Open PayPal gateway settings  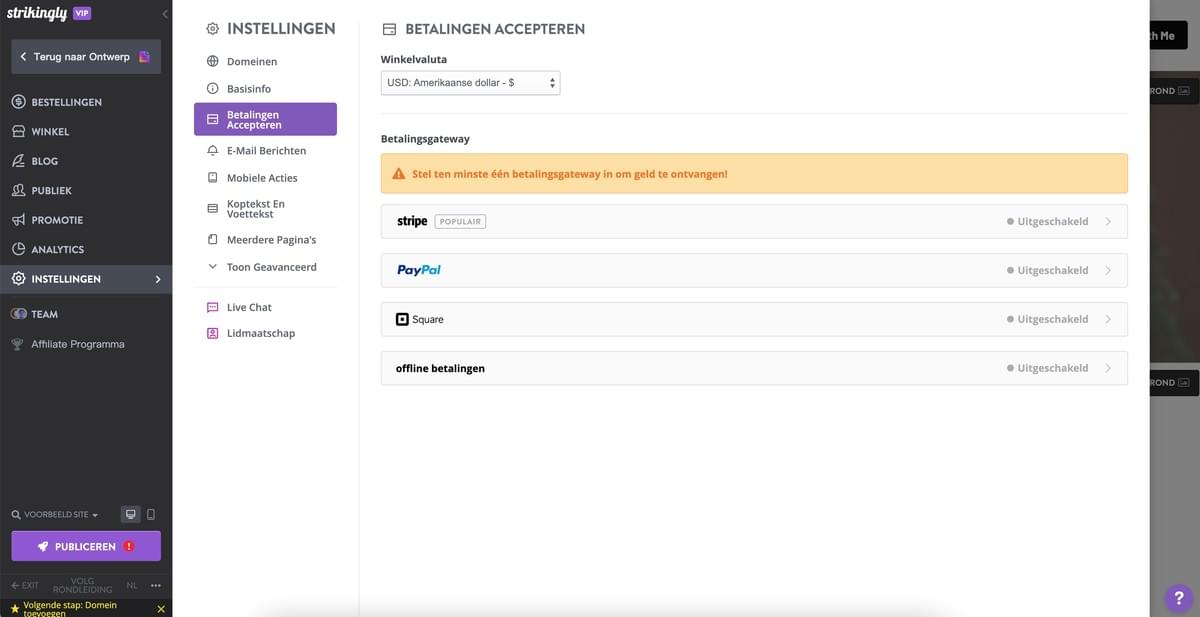pyautogui.click(x=754, y=270)
